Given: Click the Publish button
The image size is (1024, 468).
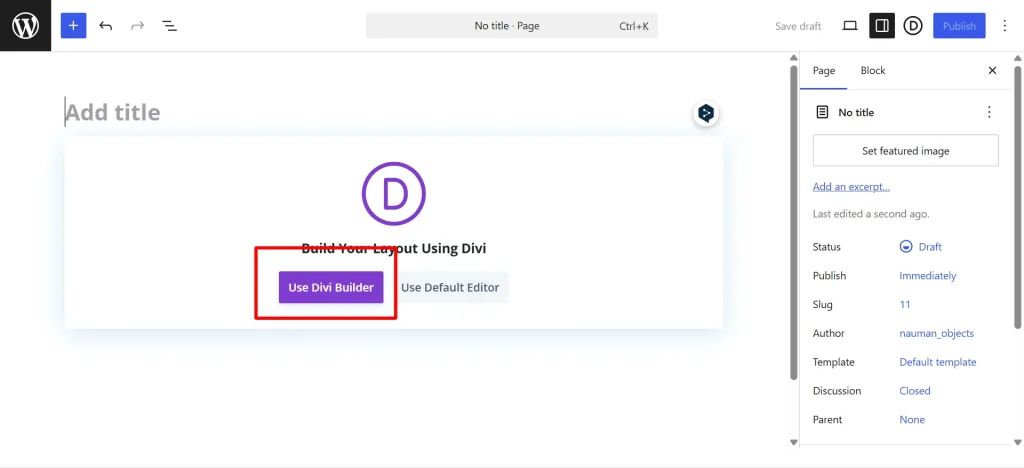Looking at the screenshot, I should click(x=959, y=26).
